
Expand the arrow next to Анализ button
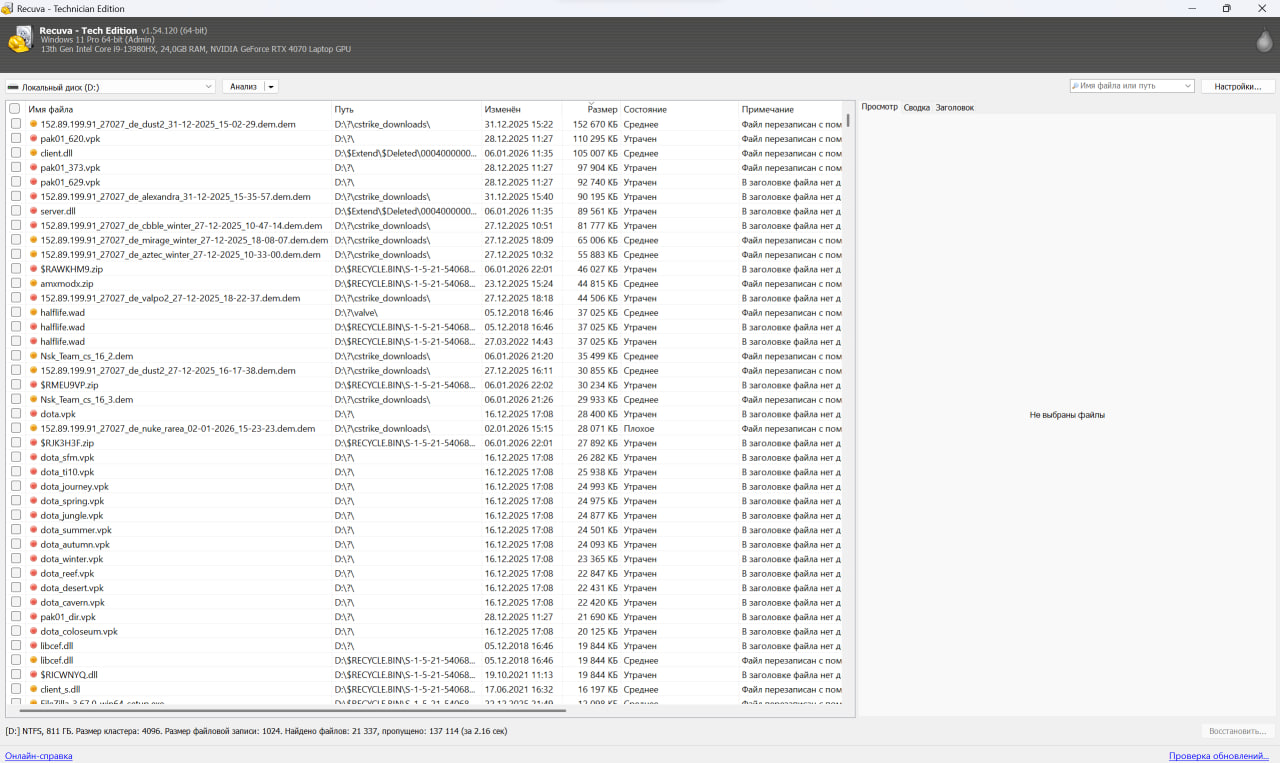[x=271, y=87]
